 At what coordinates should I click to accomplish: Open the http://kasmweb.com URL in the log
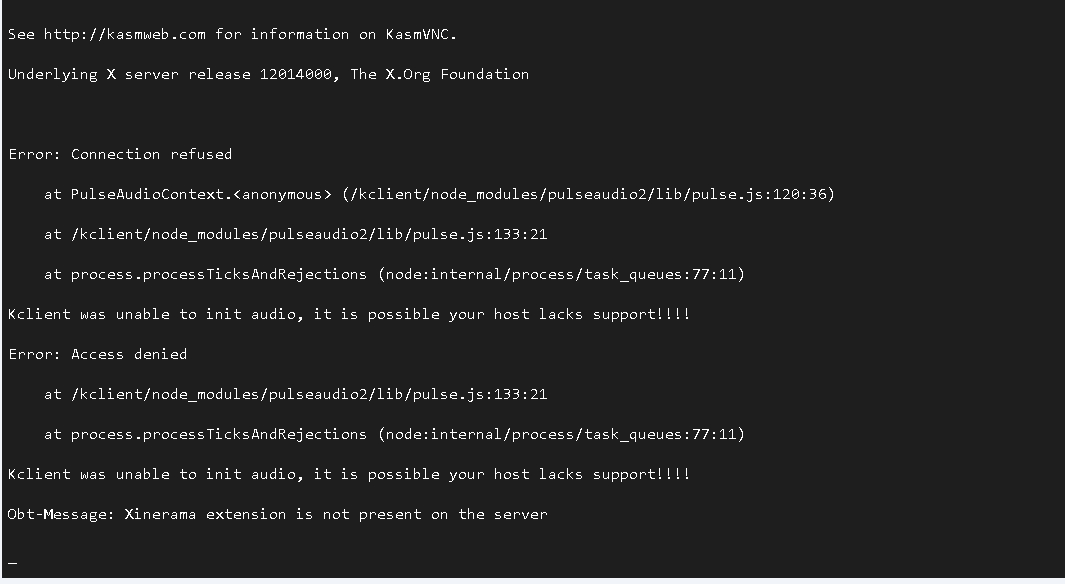124,35
